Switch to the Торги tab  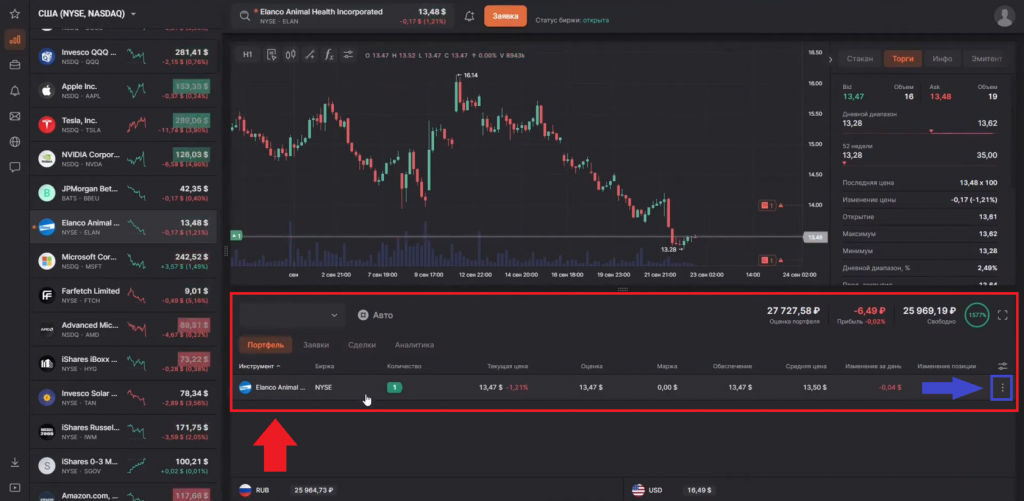pyautogui.click(x=903, y=59)
